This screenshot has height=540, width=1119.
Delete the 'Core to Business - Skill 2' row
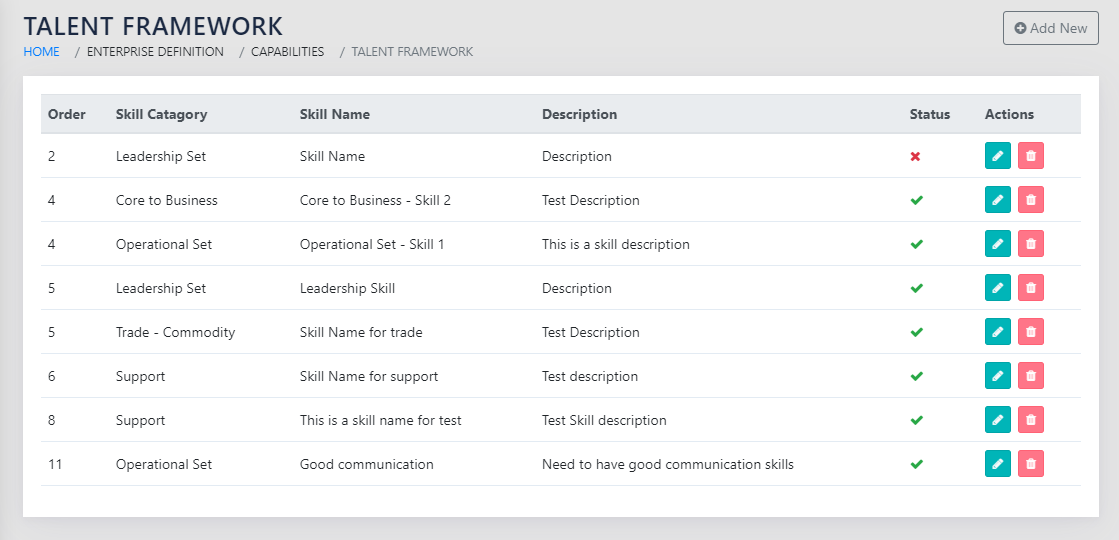point(1030,200)
